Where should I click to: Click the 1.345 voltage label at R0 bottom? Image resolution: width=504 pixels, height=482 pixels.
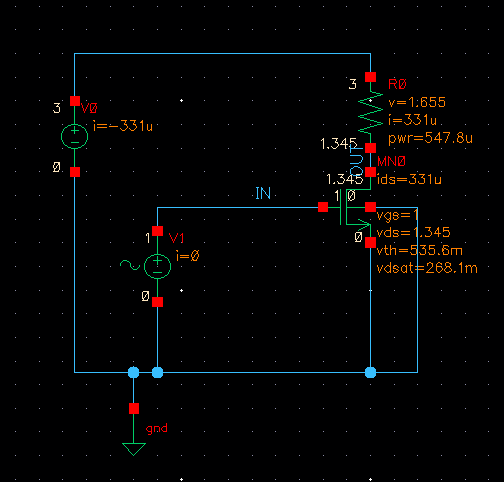point(339,144)
